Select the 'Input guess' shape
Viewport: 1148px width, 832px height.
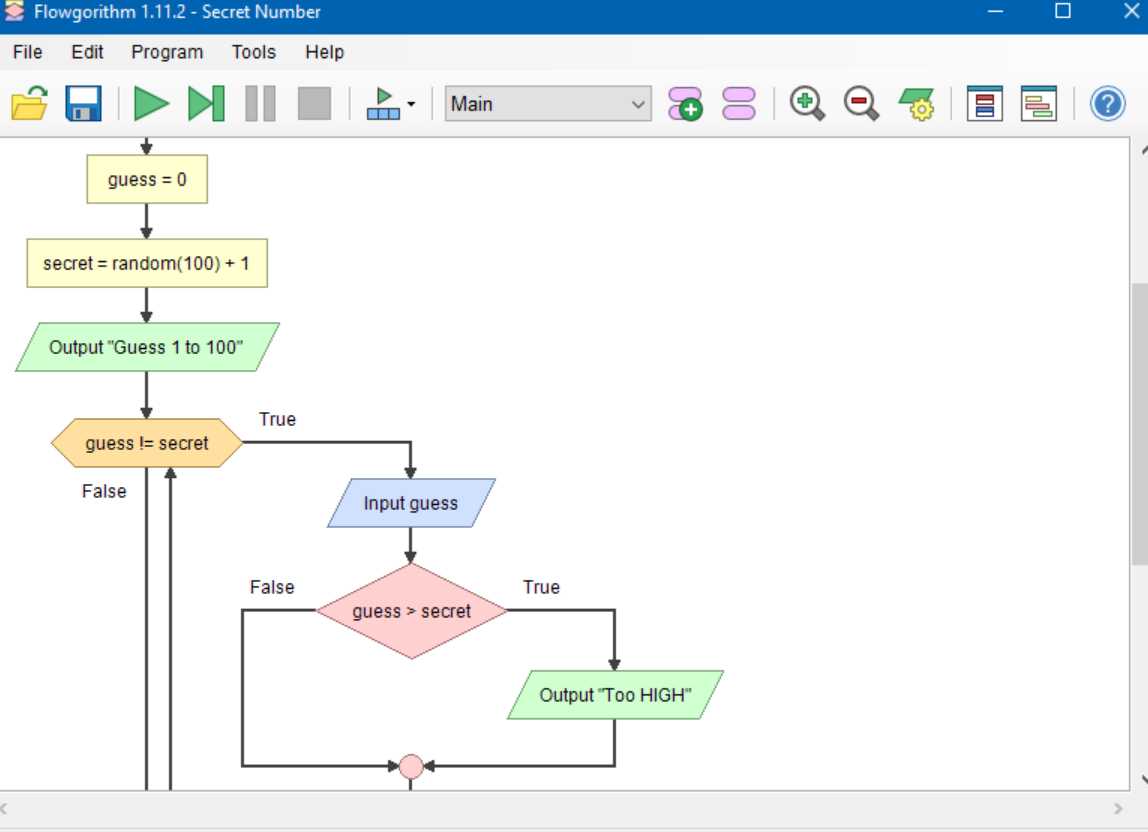click(411, 503)
